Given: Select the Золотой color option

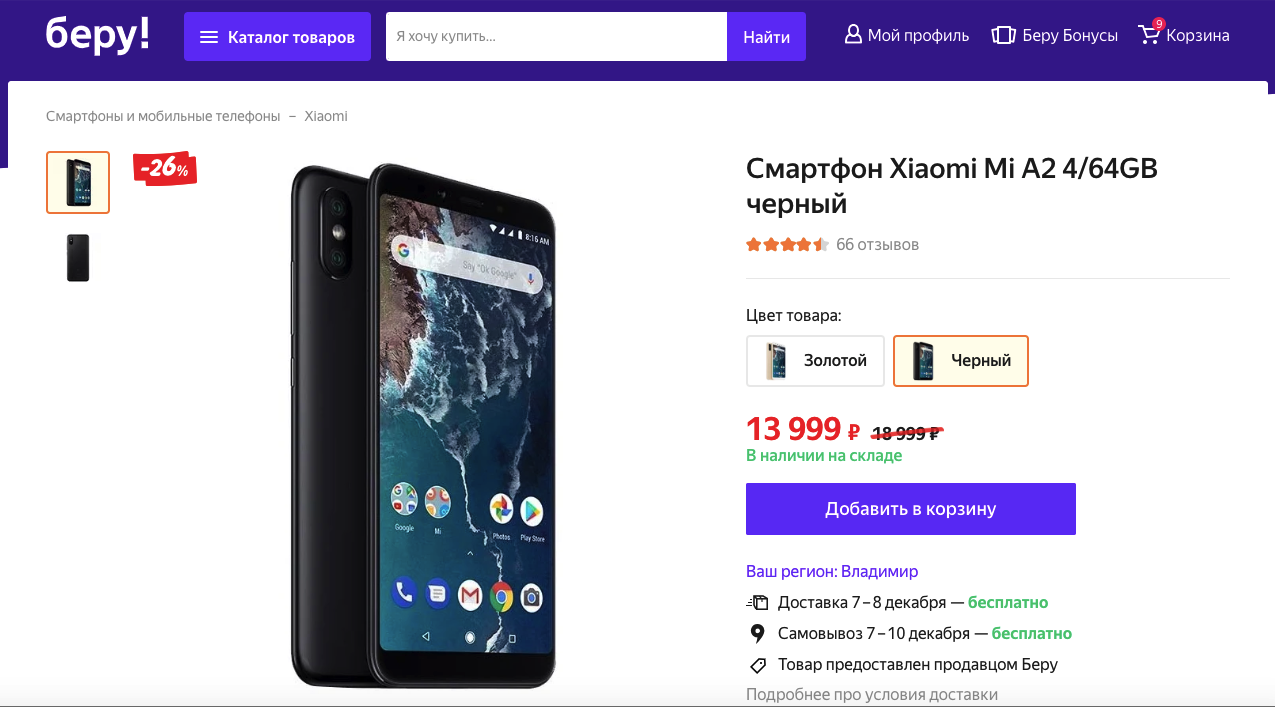Looking at the screenshot, I should (815, 361).
